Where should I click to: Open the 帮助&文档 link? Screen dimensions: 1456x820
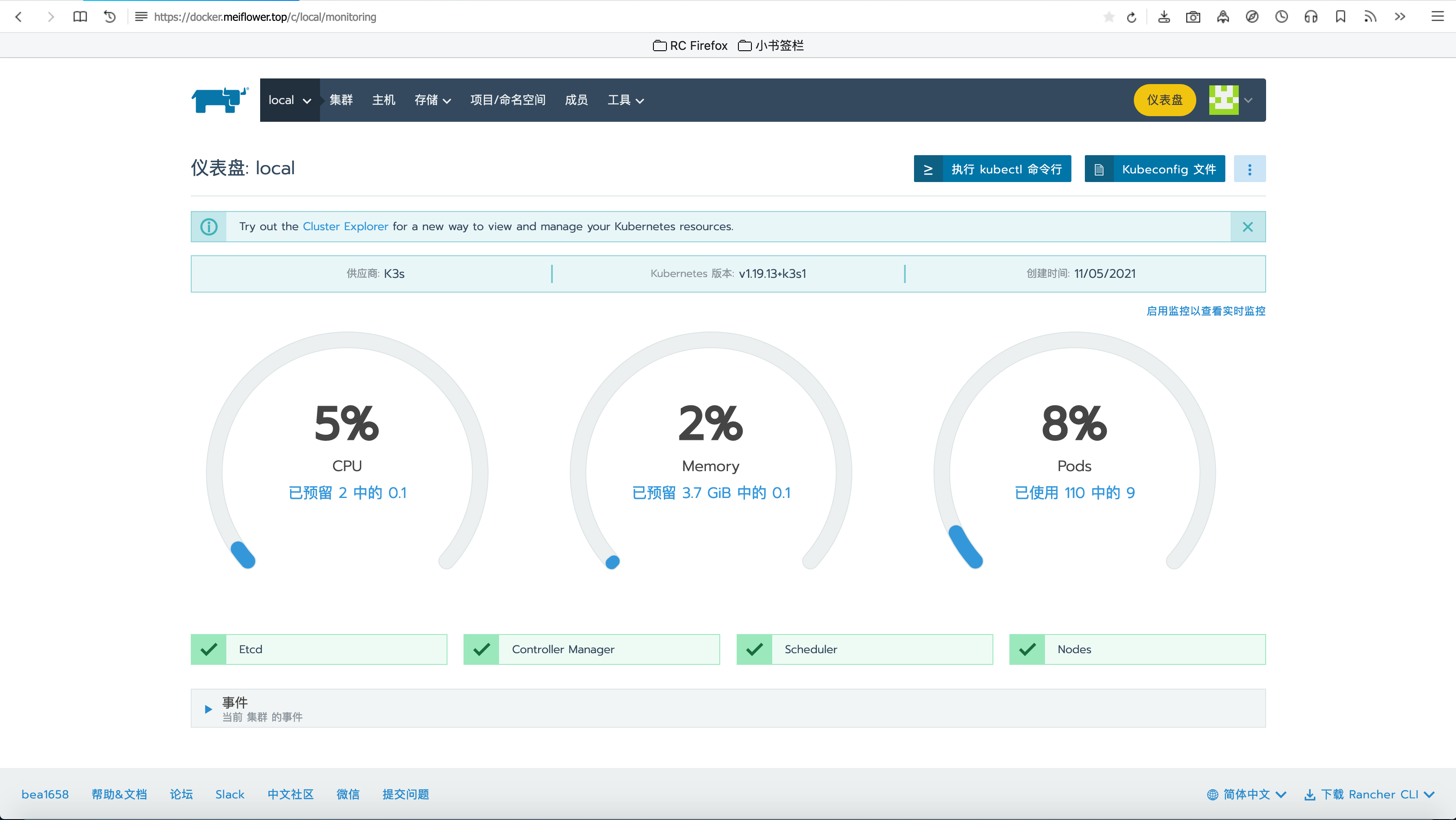[119, 794]
